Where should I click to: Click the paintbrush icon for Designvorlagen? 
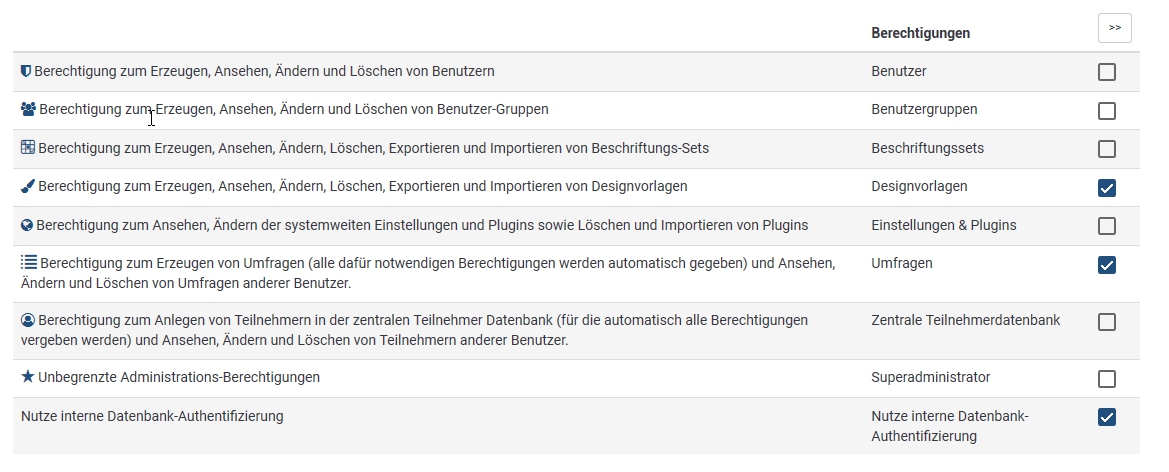[28, 186]
